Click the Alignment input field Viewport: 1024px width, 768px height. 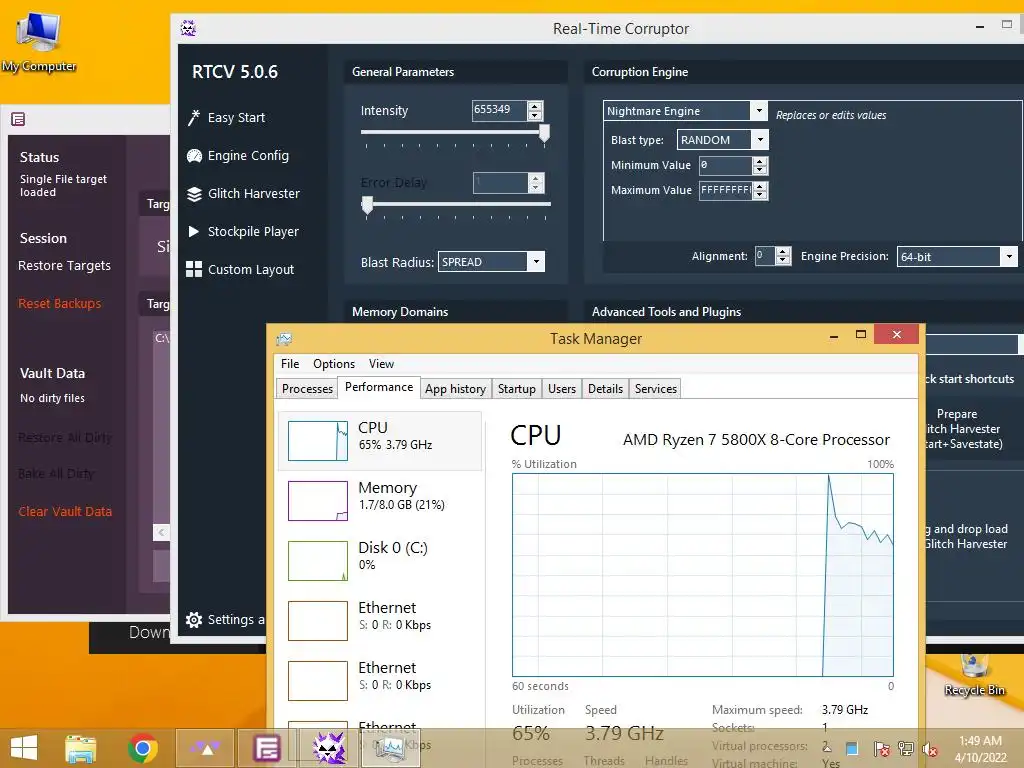coord(765,256)
